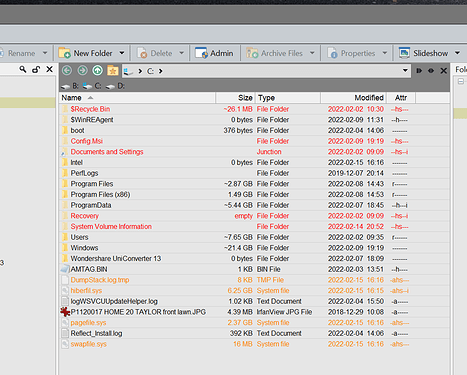Open the Slideshow dropdown arrow

(457, 53)
